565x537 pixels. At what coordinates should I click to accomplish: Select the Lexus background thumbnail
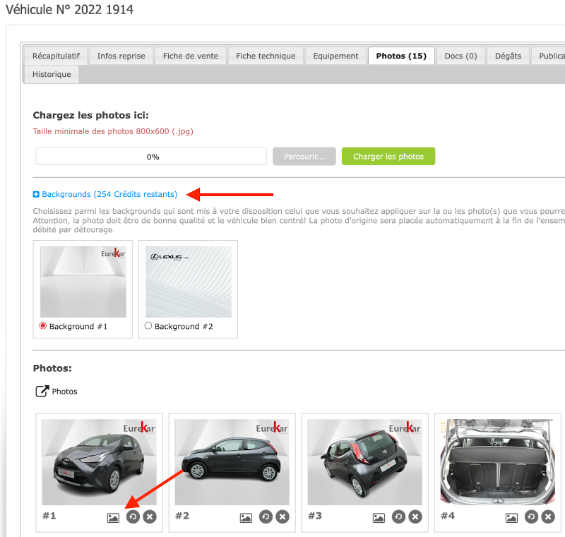[x=188, y=282]
